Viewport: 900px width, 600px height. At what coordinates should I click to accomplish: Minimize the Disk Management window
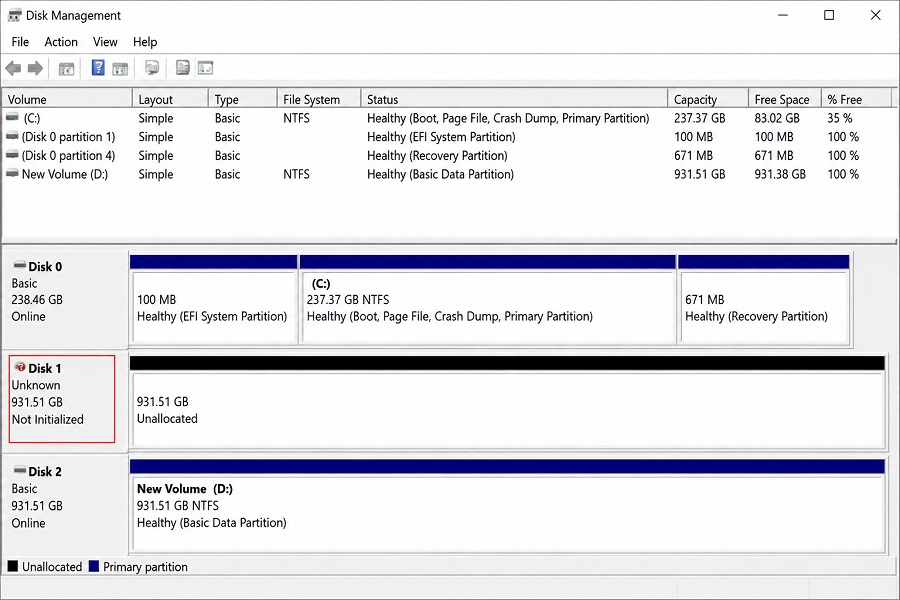(783, 16)
